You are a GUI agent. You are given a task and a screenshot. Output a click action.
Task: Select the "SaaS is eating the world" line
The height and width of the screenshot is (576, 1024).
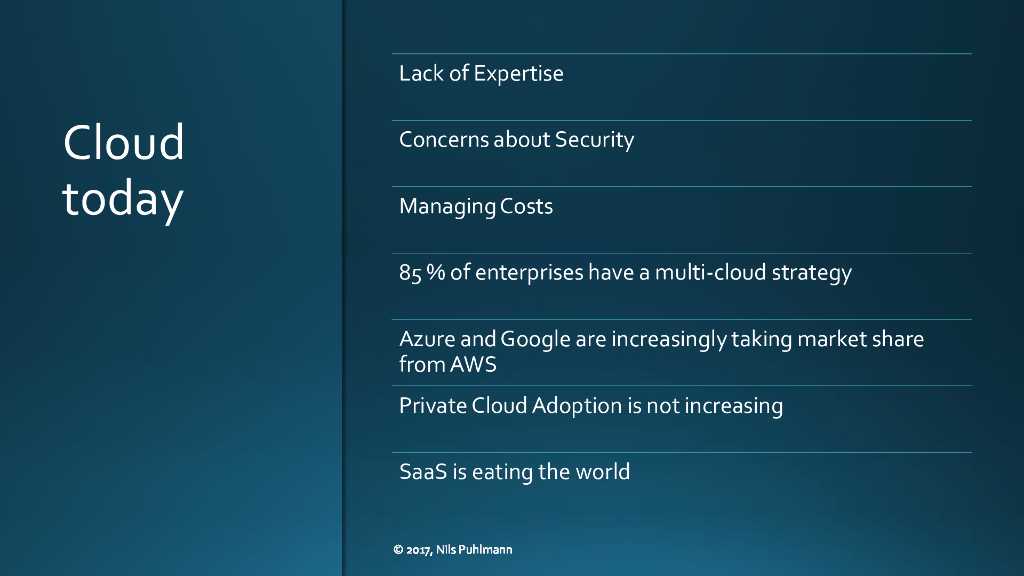tap(514, 472)
